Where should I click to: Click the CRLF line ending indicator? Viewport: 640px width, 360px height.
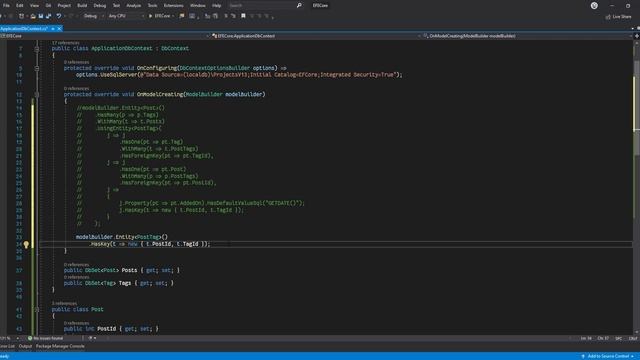[633, 338]
